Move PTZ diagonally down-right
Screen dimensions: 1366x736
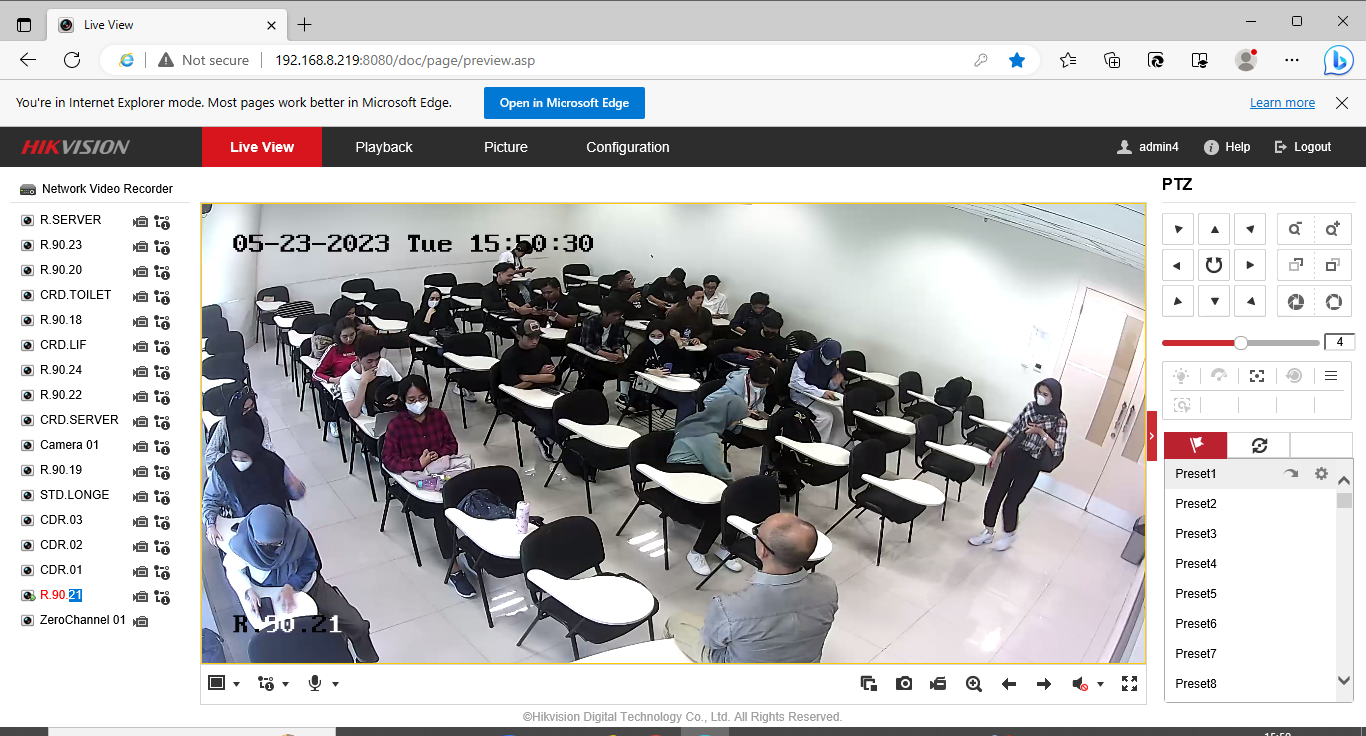[1250, 301]
